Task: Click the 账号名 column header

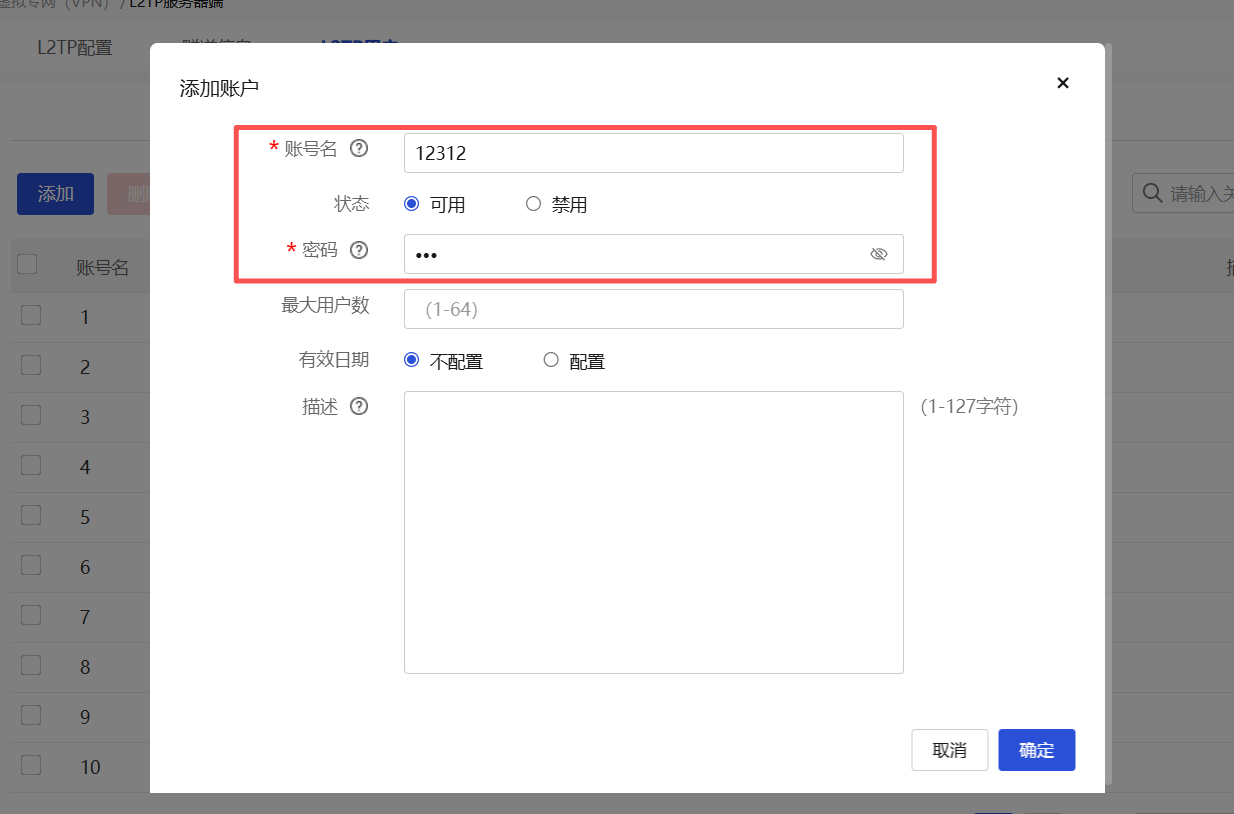Action: 103,267
